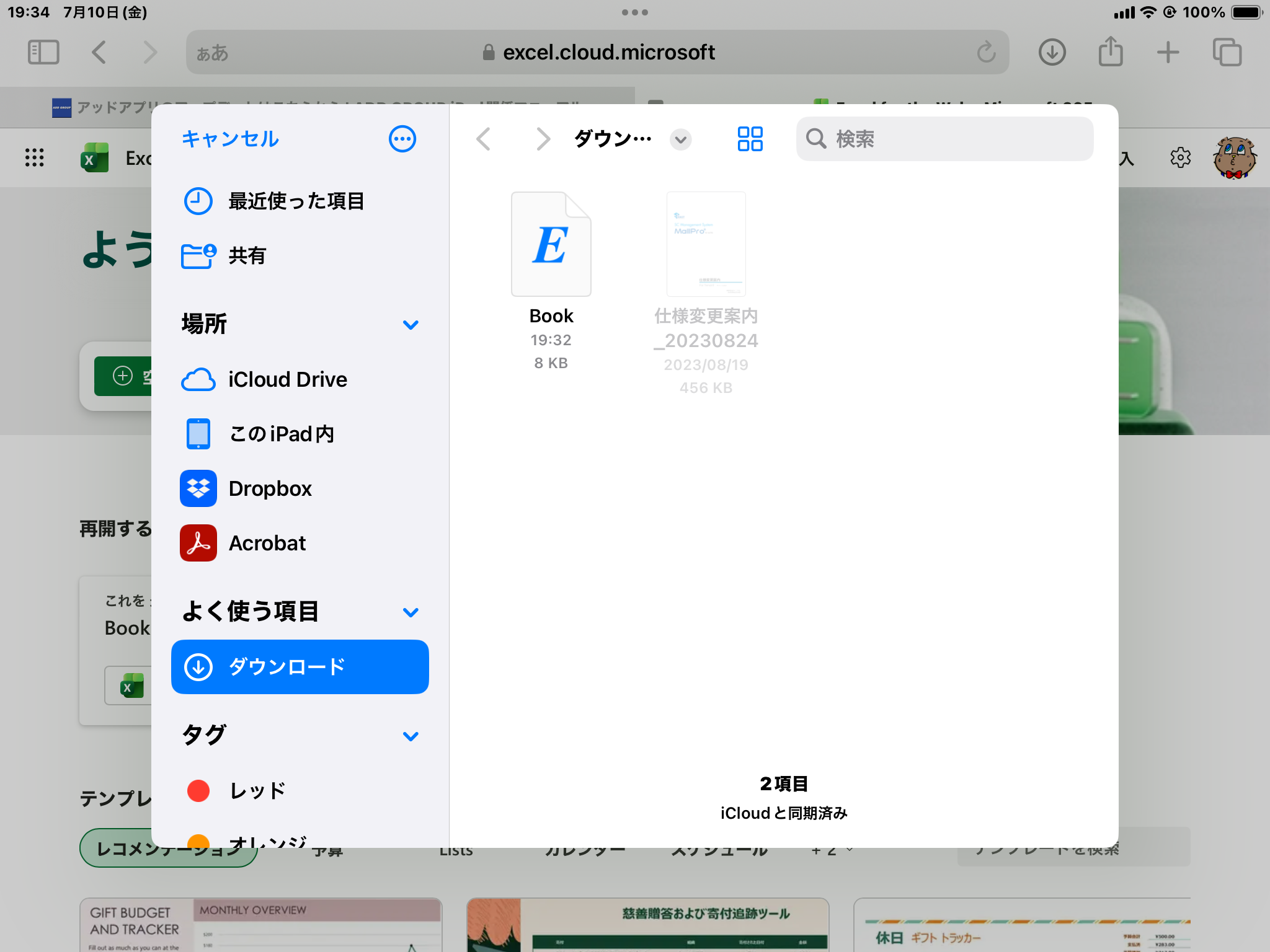1270x952 pixels.
Task: Open a new Safari tab with plus icon
Action: 1168,52
